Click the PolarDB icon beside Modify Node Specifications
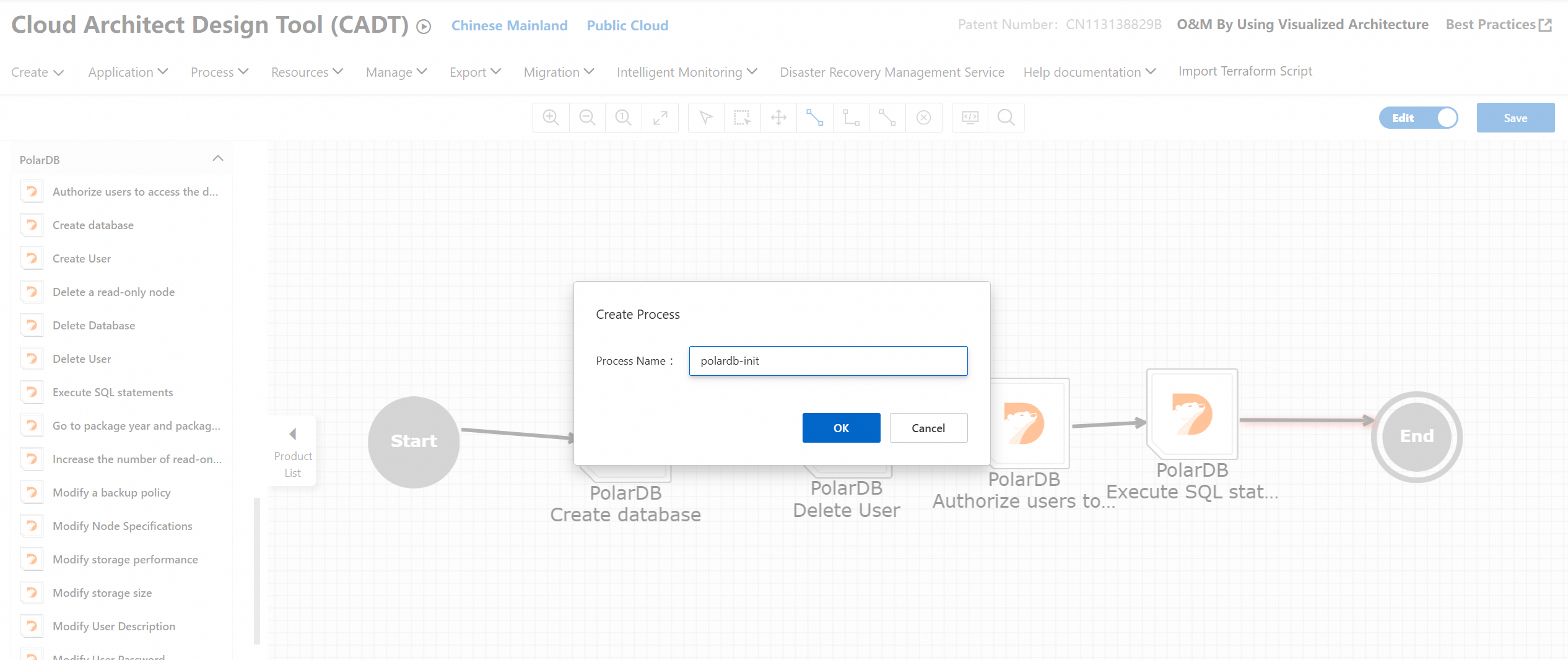The height and width of the screenshot is (660, 1568). 32,526
